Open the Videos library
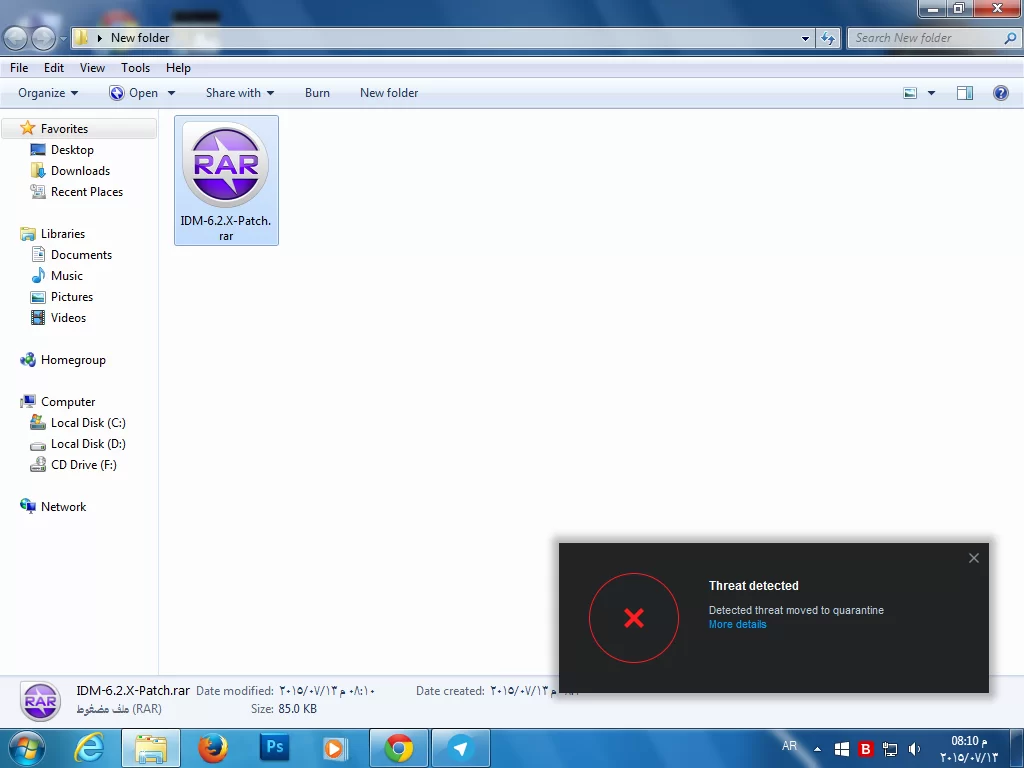 coord(68,317)
